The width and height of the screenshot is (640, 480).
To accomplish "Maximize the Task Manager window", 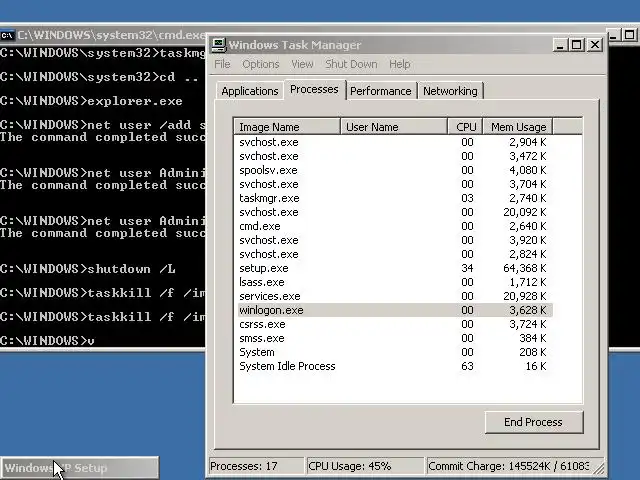I will [577, 44].
